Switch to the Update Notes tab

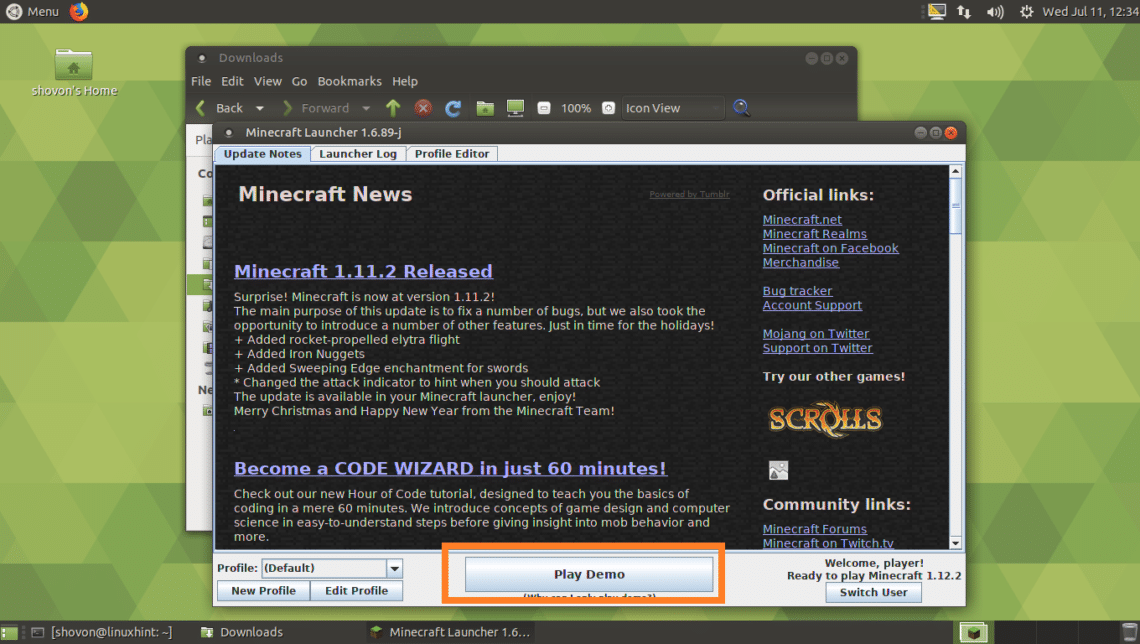262,154
